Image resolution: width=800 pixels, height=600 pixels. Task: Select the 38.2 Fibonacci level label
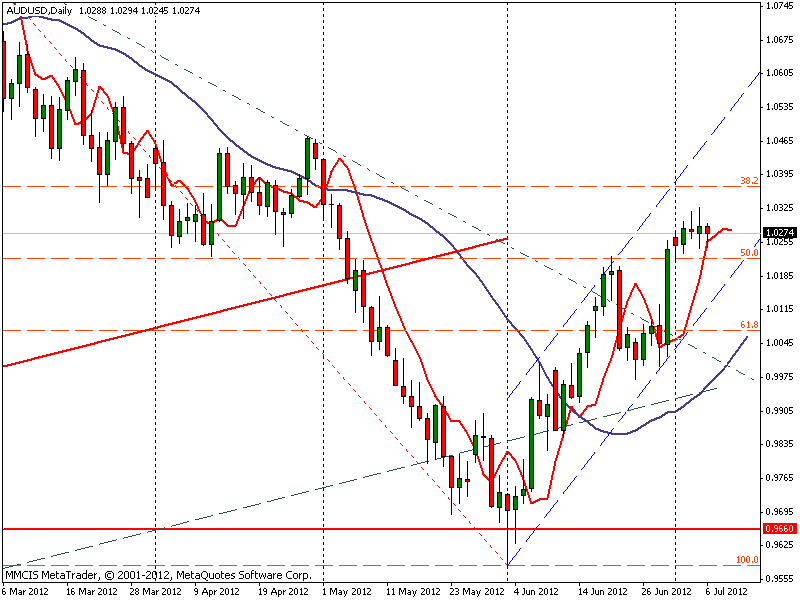coord(749,181)
